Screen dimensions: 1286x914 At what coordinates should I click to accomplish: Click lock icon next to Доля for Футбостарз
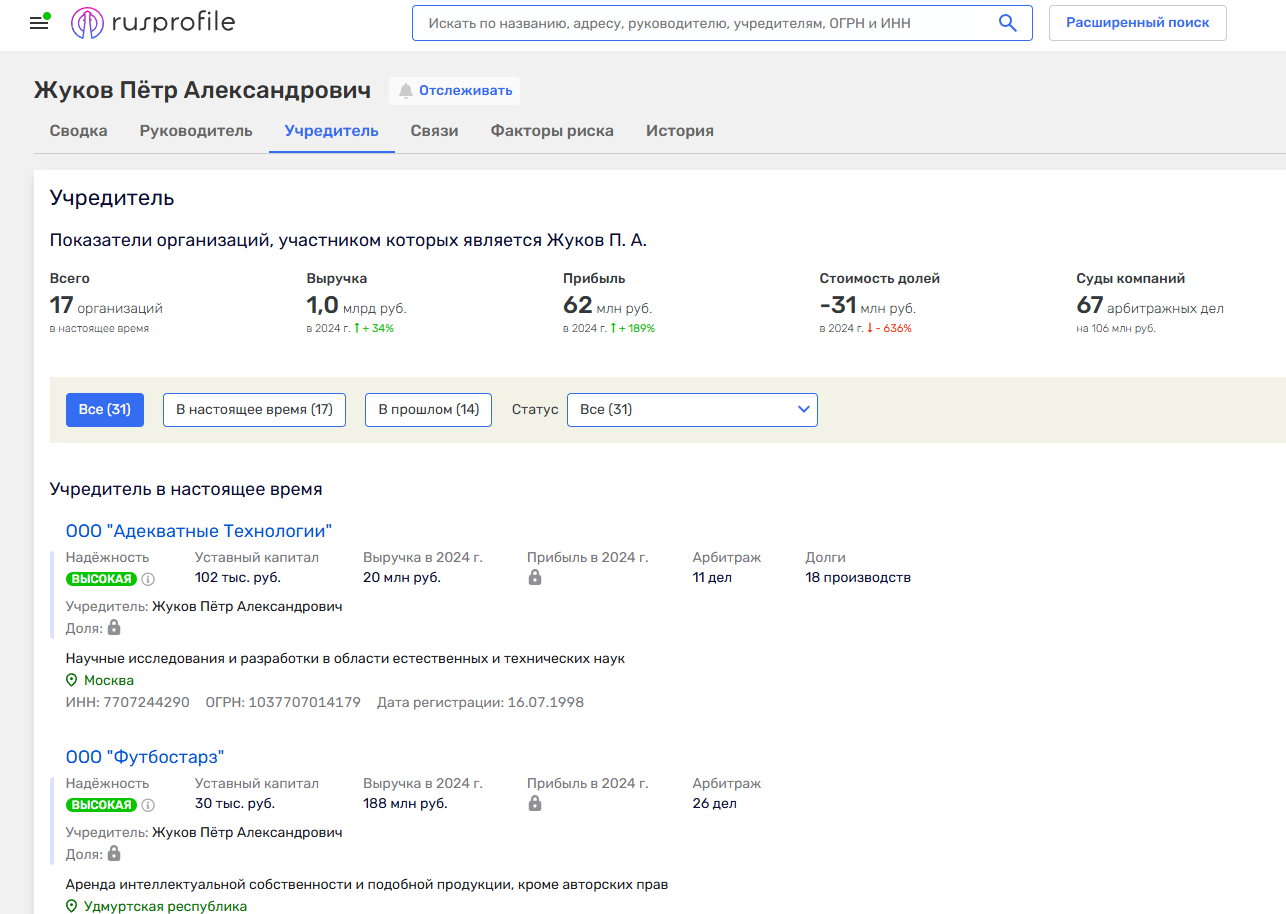click(x=114, y=854)
